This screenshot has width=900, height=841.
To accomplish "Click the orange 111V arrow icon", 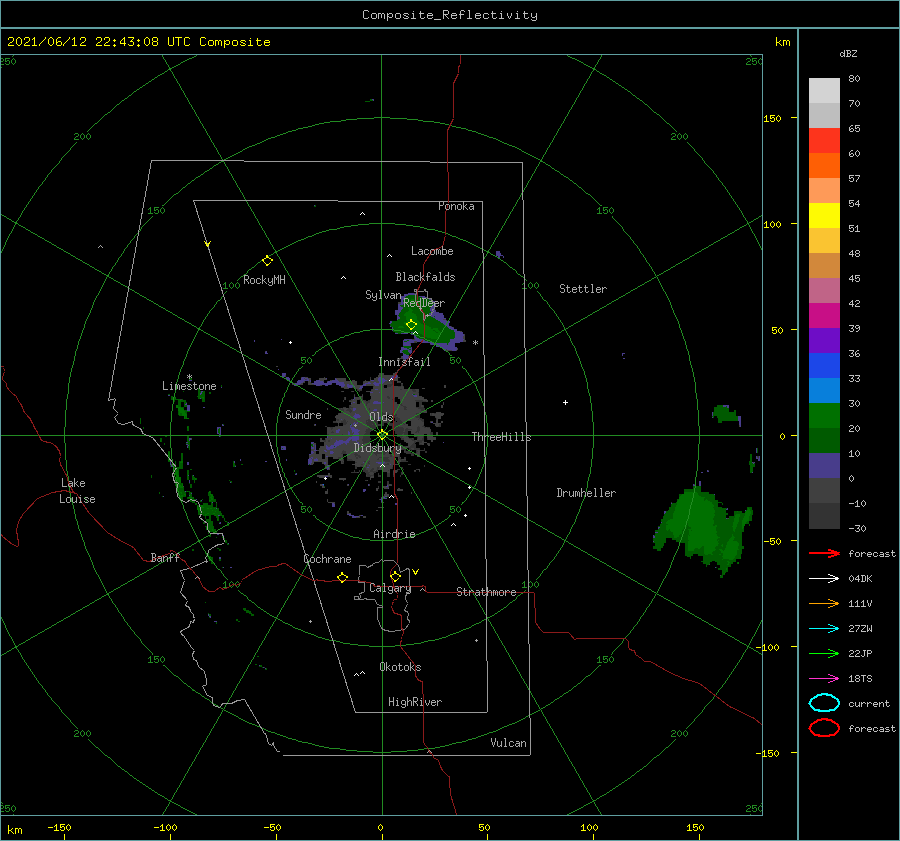I will coord(824,603).
